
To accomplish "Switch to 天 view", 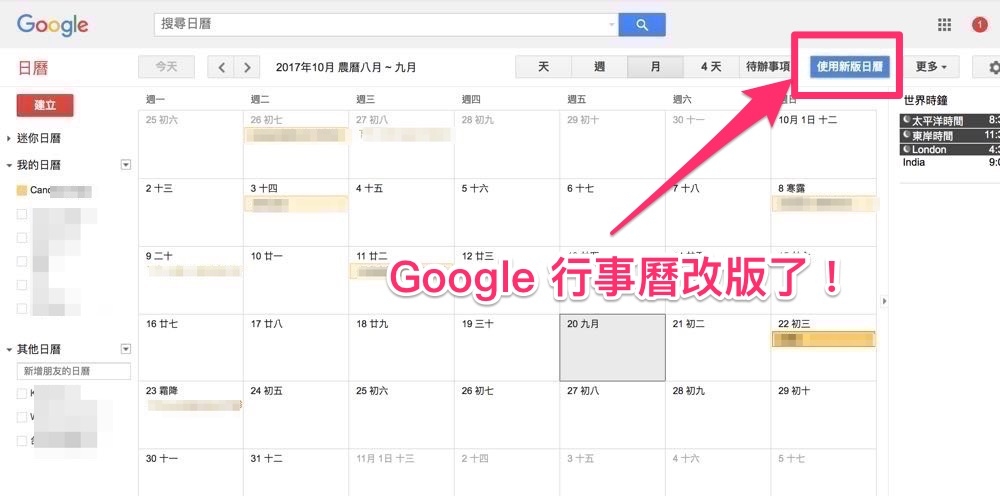I will (x=543, y=67).
